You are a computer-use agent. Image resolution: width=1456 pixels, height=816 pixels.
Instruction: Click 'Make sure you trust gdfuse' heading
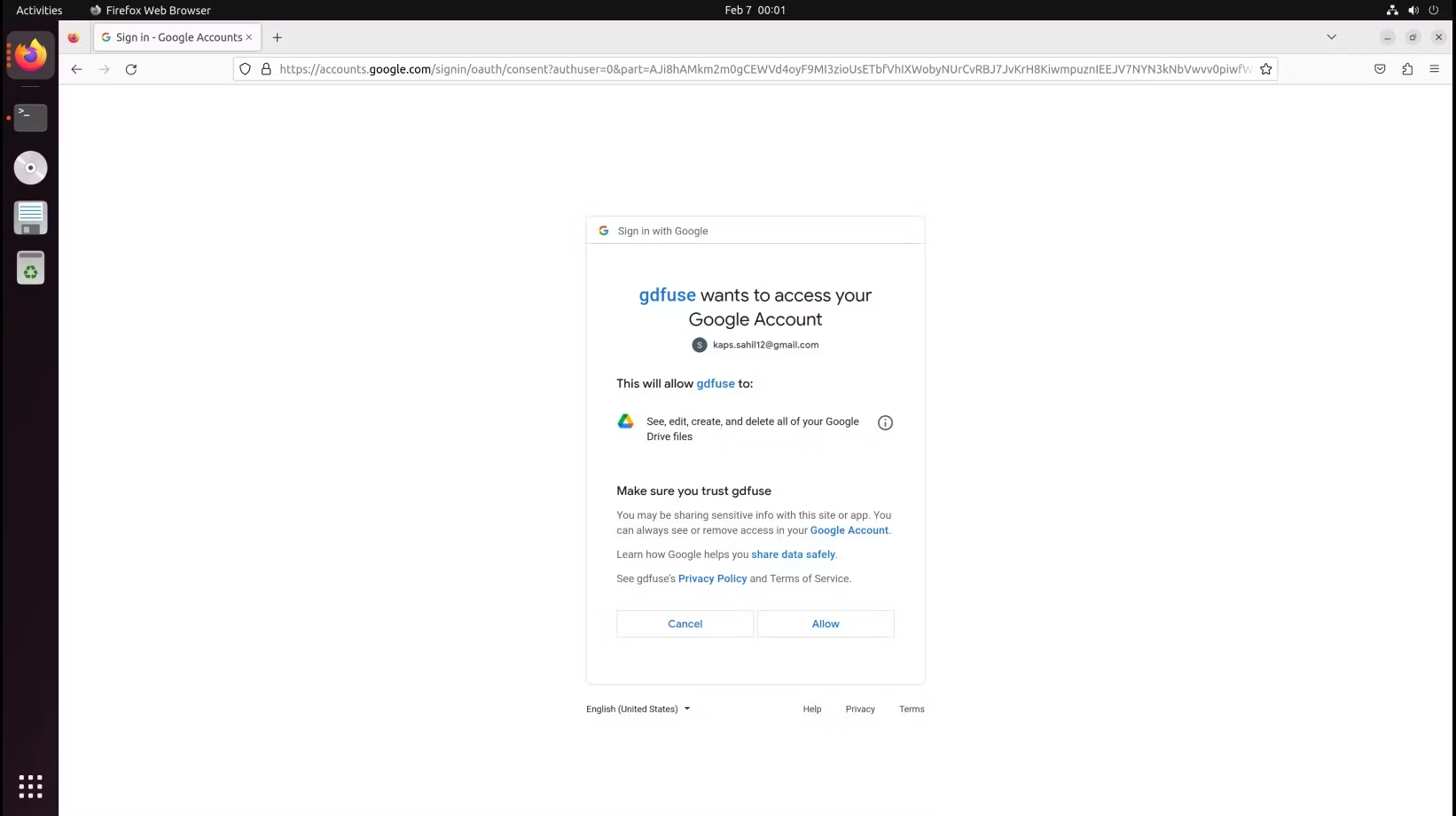[x=693, y=490]
